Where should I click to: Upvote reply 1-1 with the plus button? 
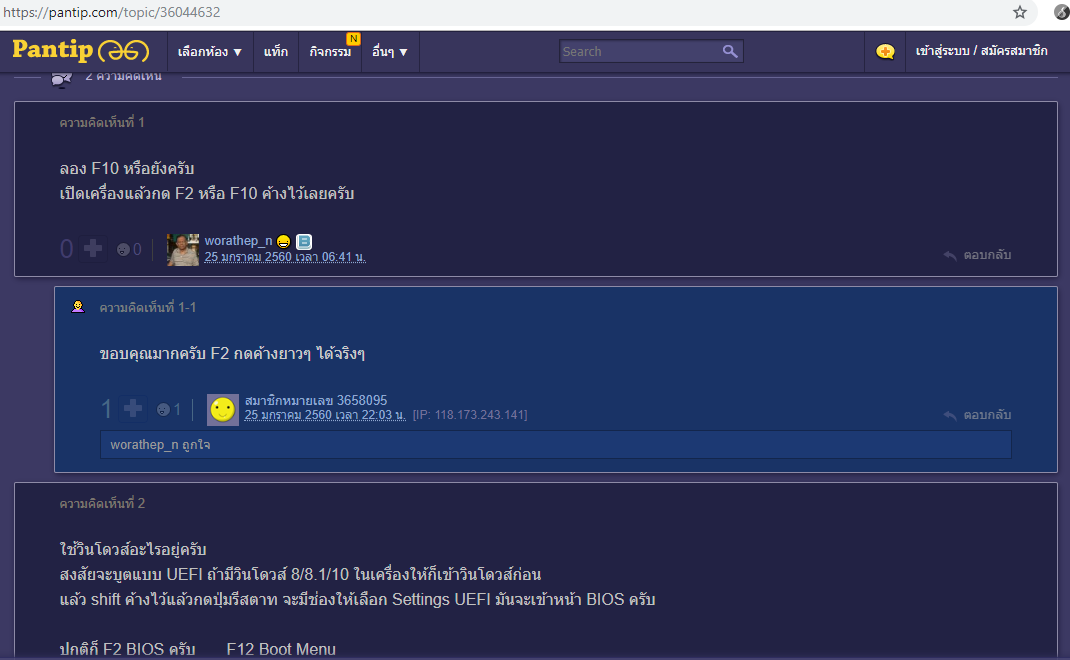coord(132,408)
